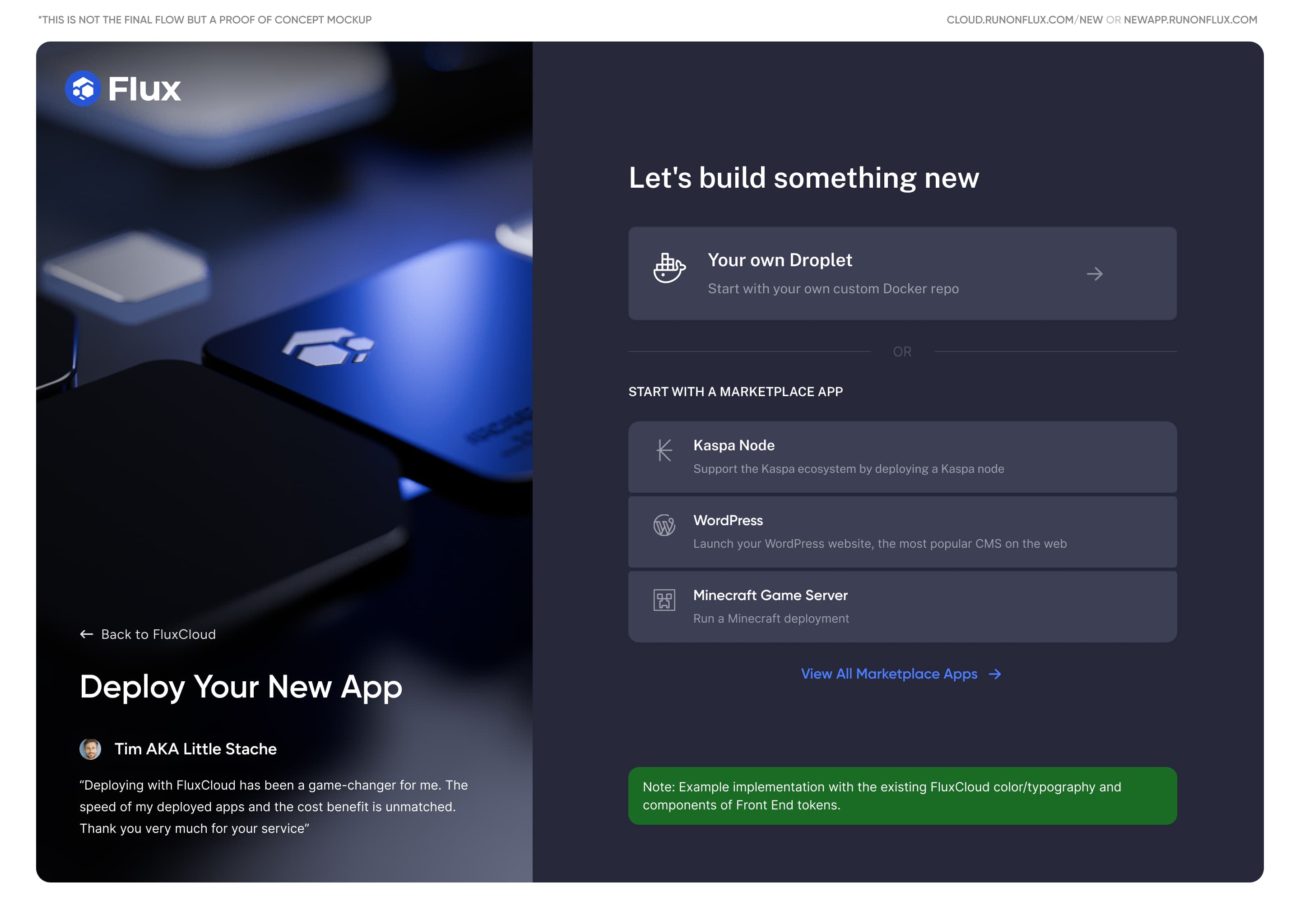Select the Your own Droplet title
This screenshot has height=924, width=1300.
(780, 260)
